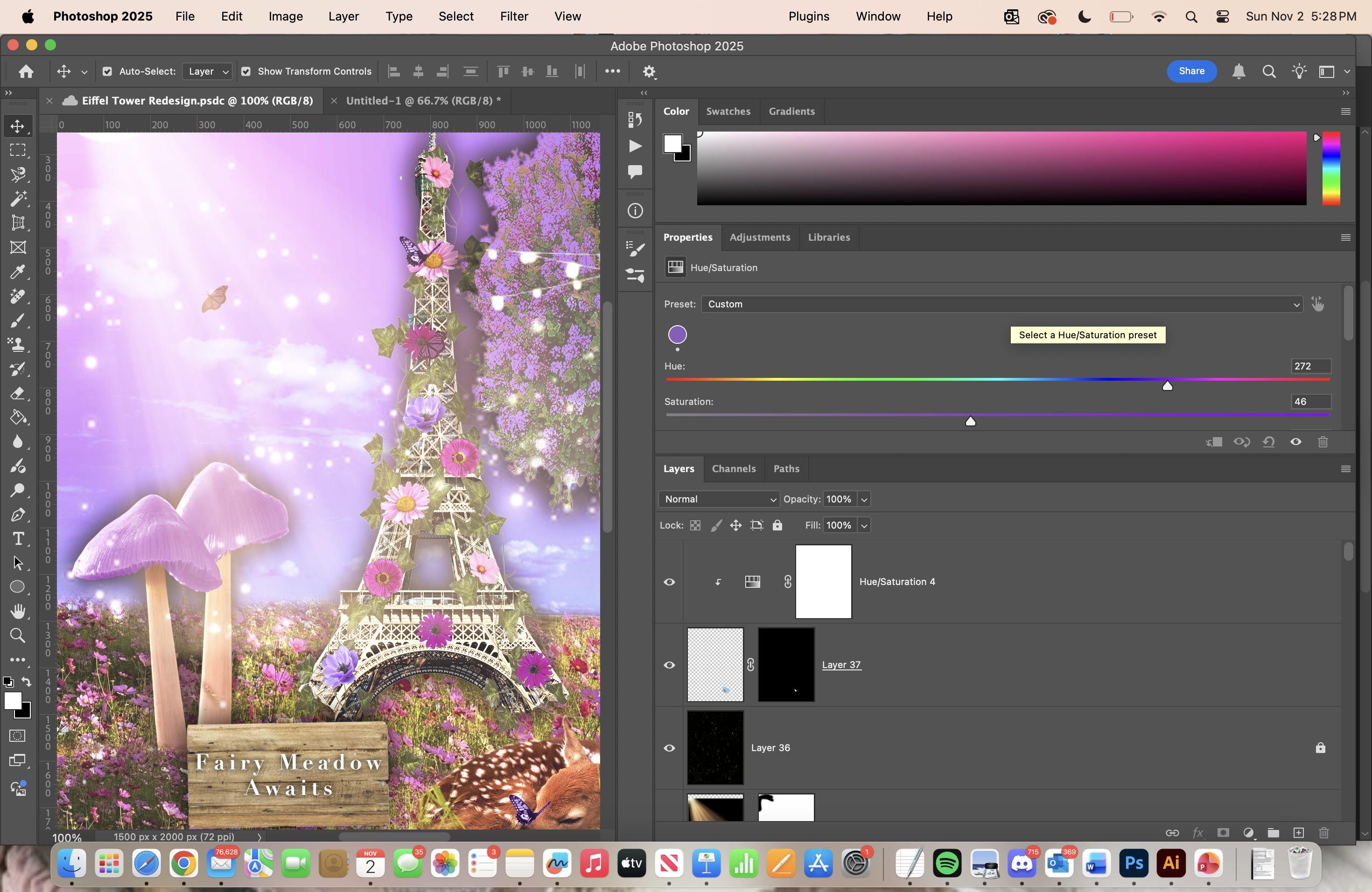Select the Eyedropper tool
This screenshot has height=892, width=1372.
pyautogui.click(x=18, y=272)
